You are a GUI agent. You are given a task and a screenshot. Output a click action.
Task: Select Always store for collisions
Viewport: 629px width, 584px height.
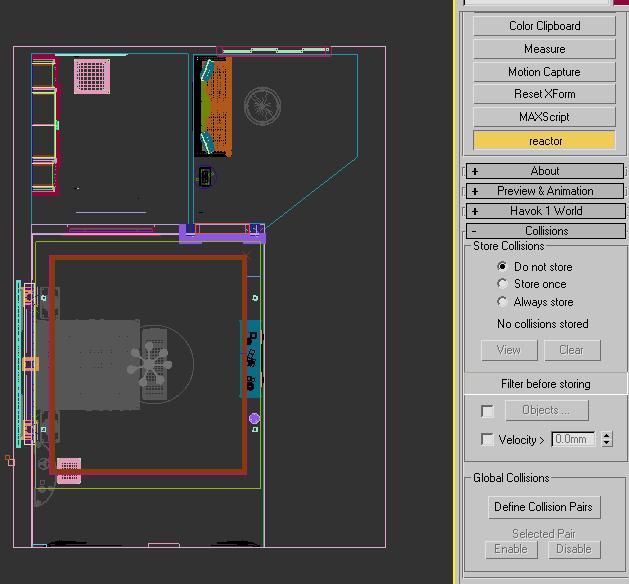(503, 302)
